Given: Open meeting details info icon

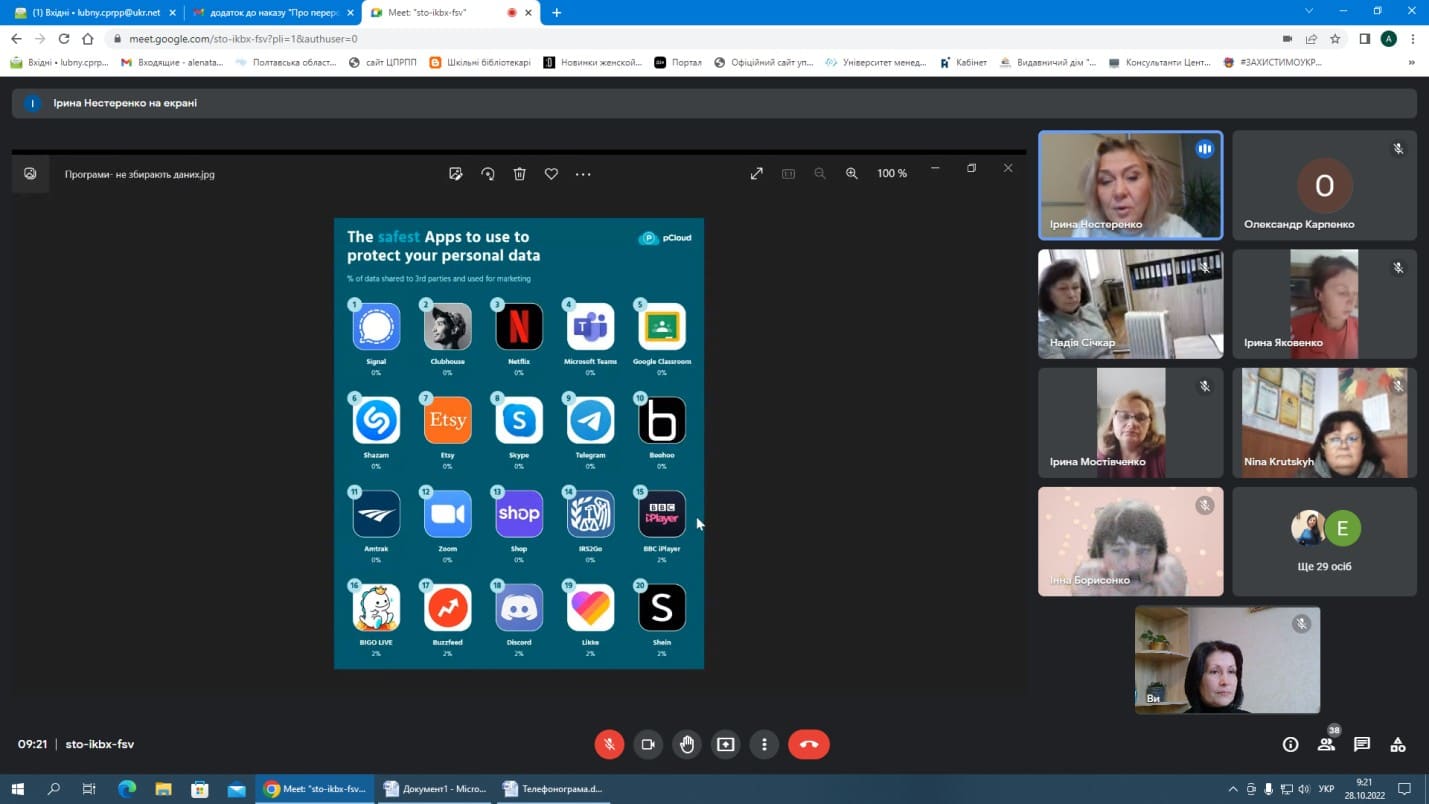Looking at the screenshot, I should [x=1290, y=744].
